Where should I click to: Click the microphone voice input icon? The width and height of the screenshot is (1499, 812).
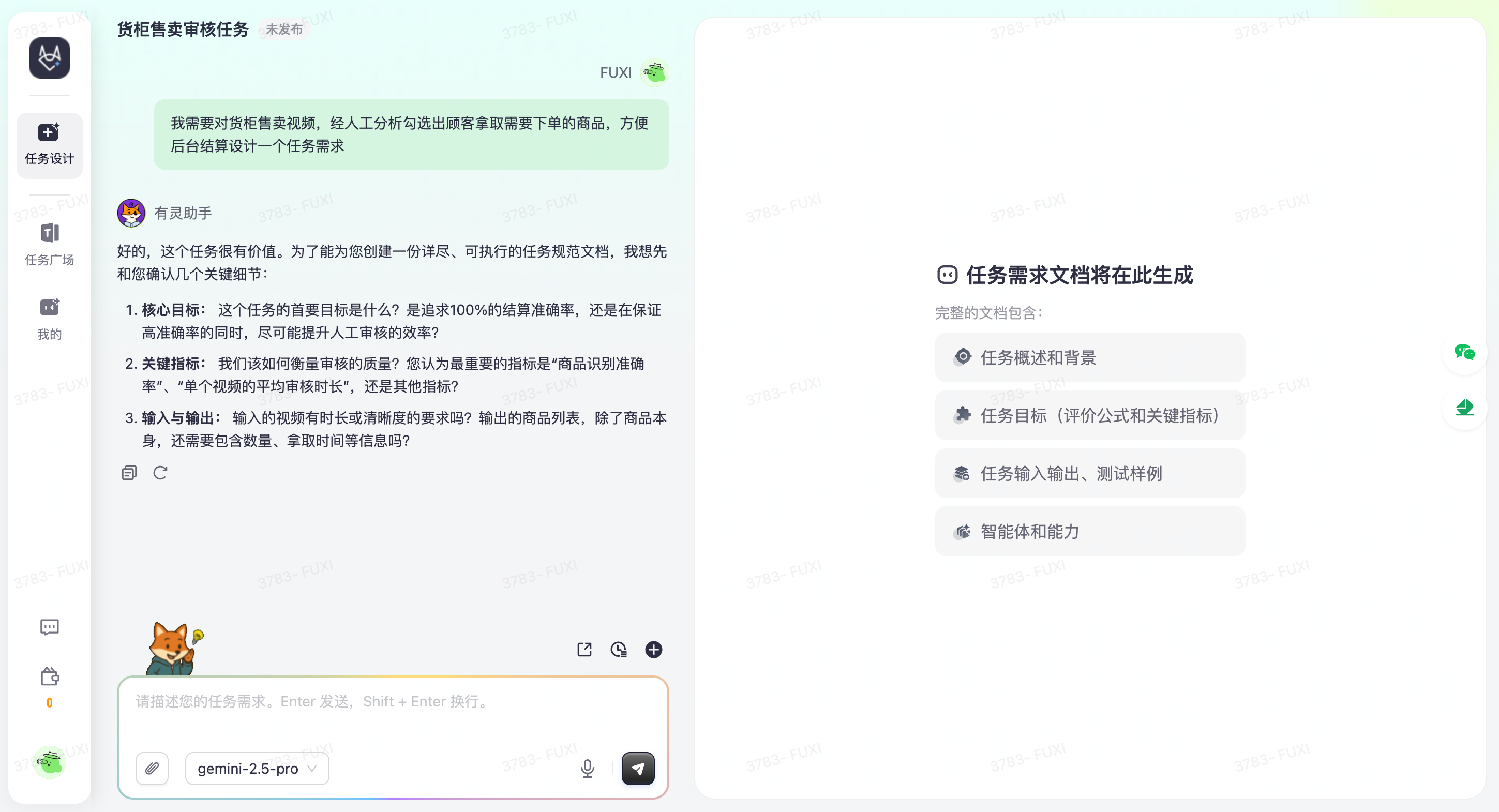587,769
